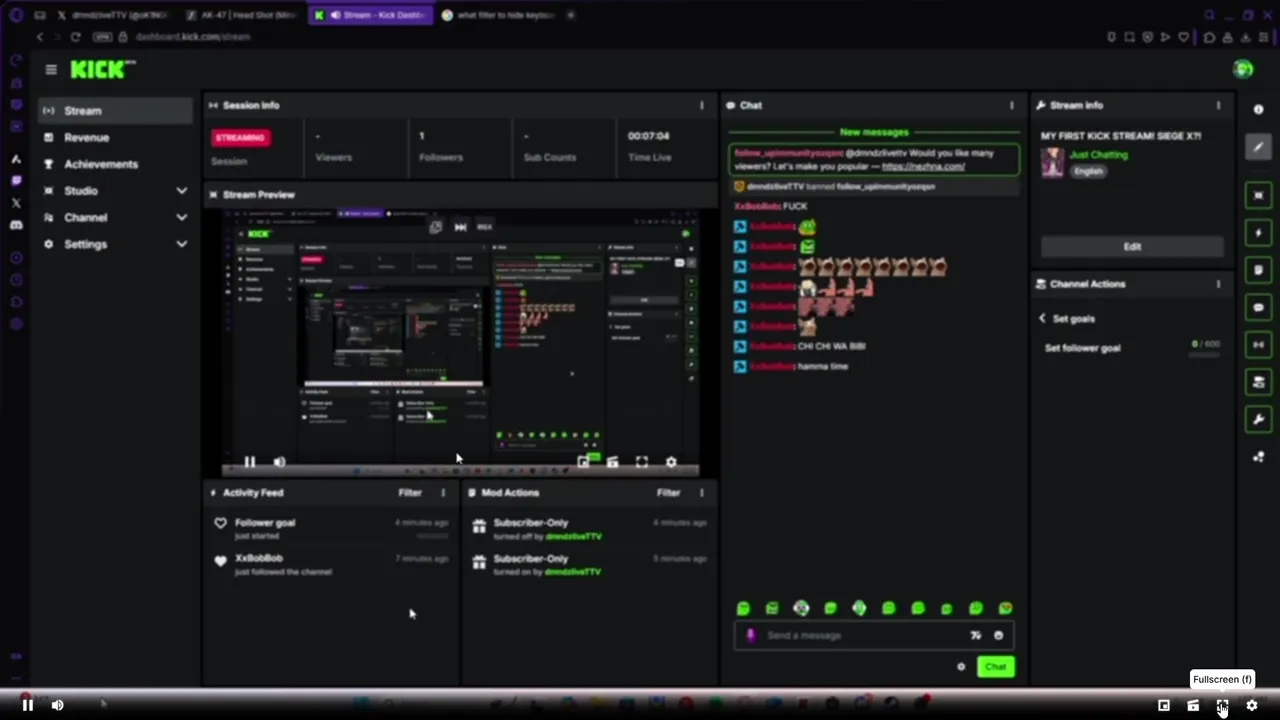Enter fullscreen in video player
The image size is (1280, 720).
1222,705
